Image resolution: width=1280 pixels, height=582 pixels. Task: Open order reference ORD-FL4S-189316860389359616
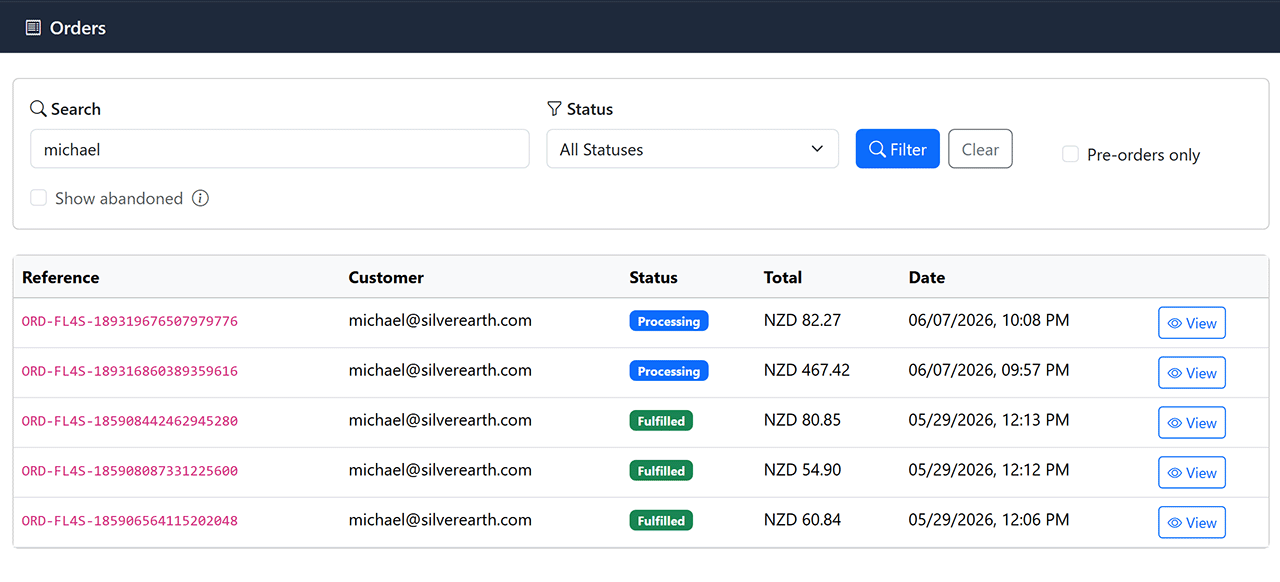(x=130, y=371)
